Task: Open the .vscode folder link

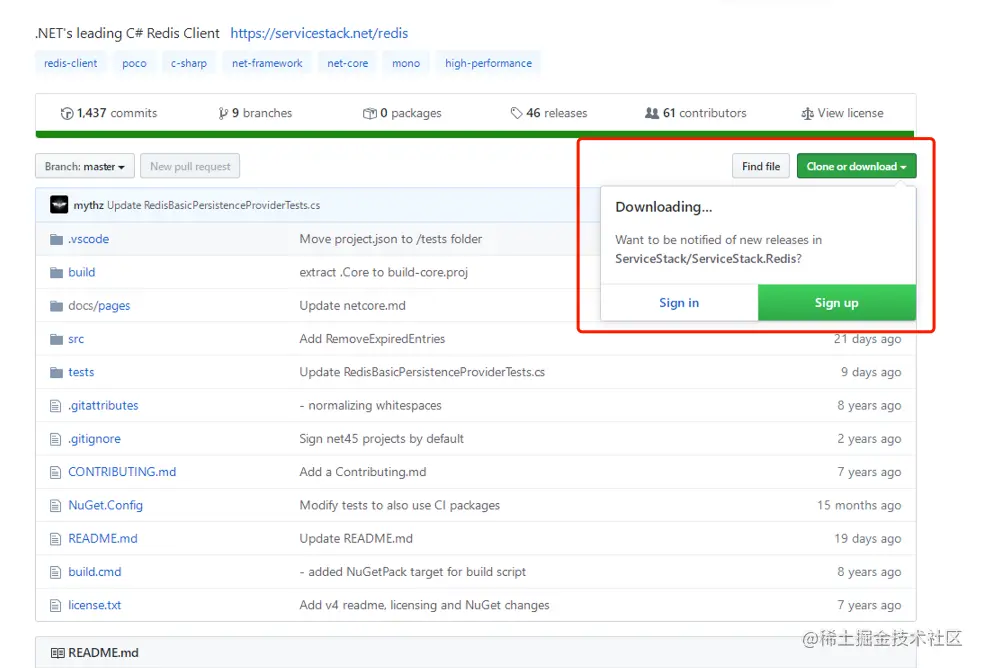Action: [x=88, y=239]
